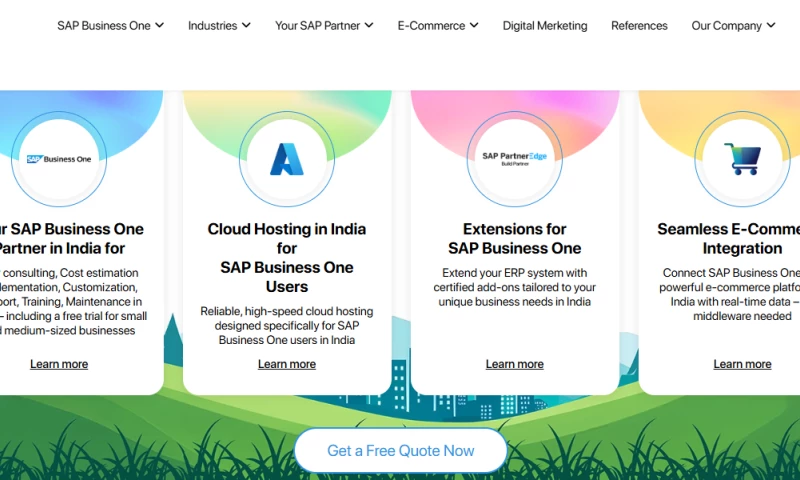
Task: Follow Learn more under E-Commerce Integration card
Action: [x=742, y=364]
